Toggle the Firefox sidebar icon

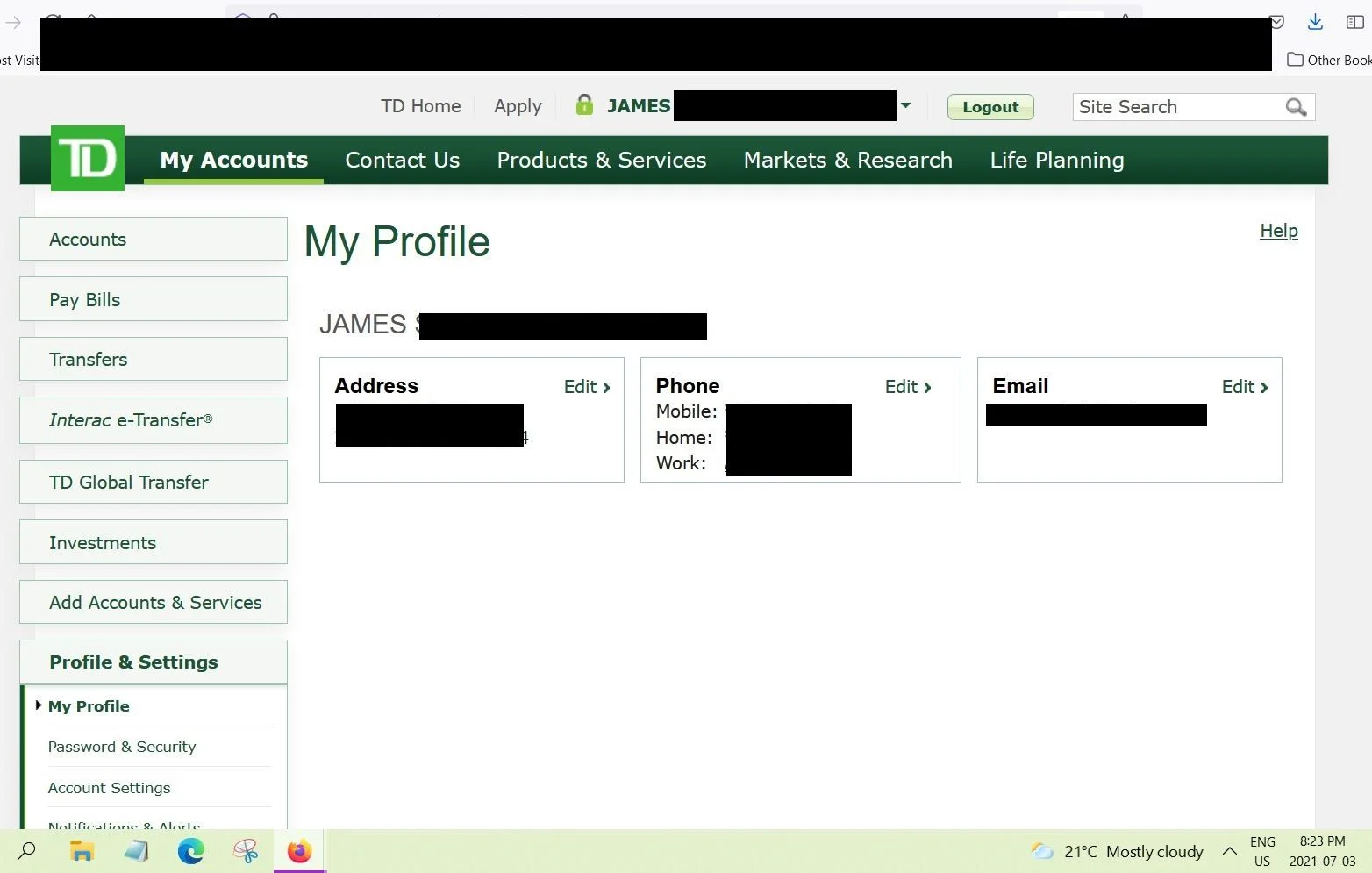[x=1354, y=22]
